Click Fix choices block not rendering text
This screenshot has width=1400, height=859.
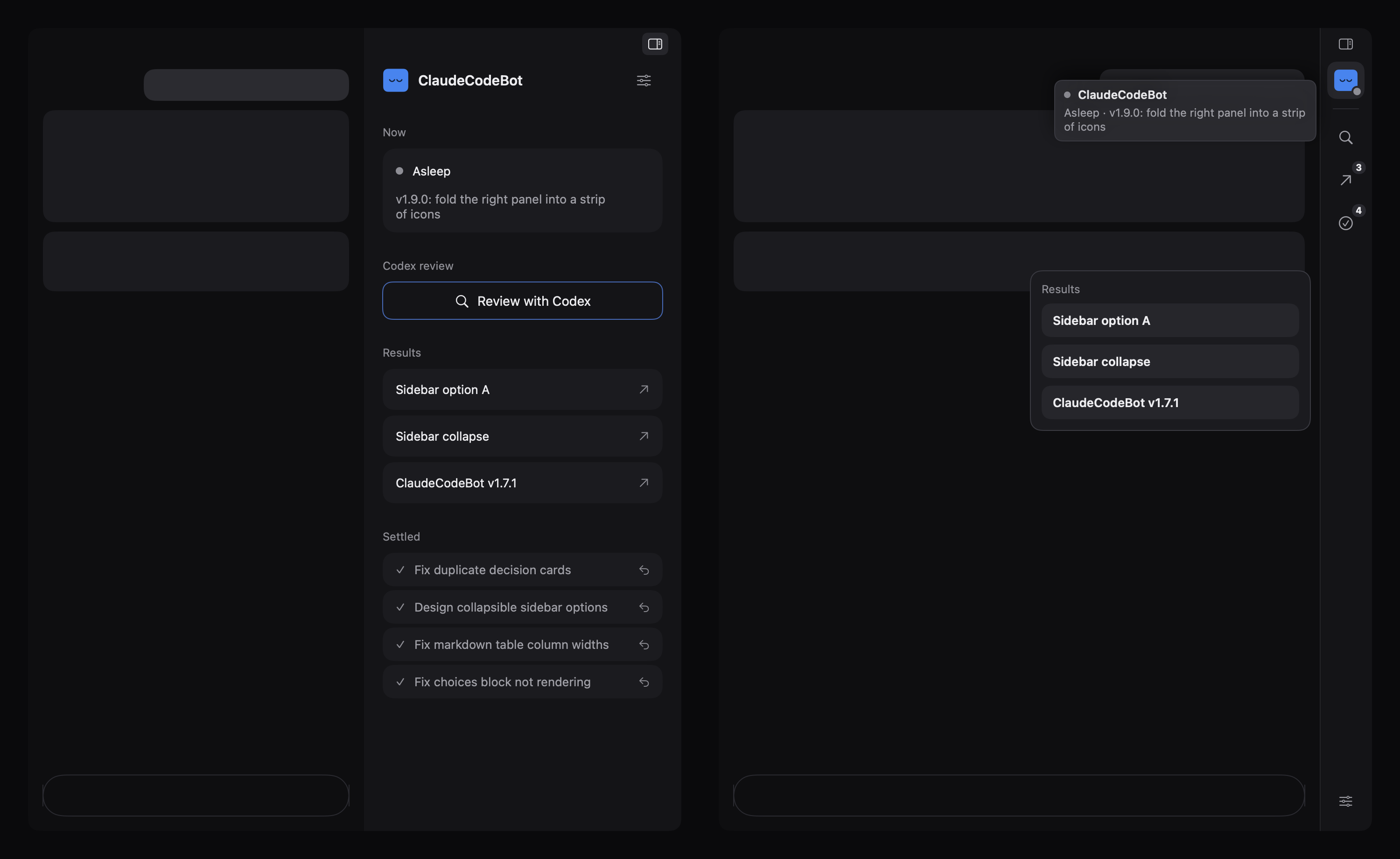[502, 682]
